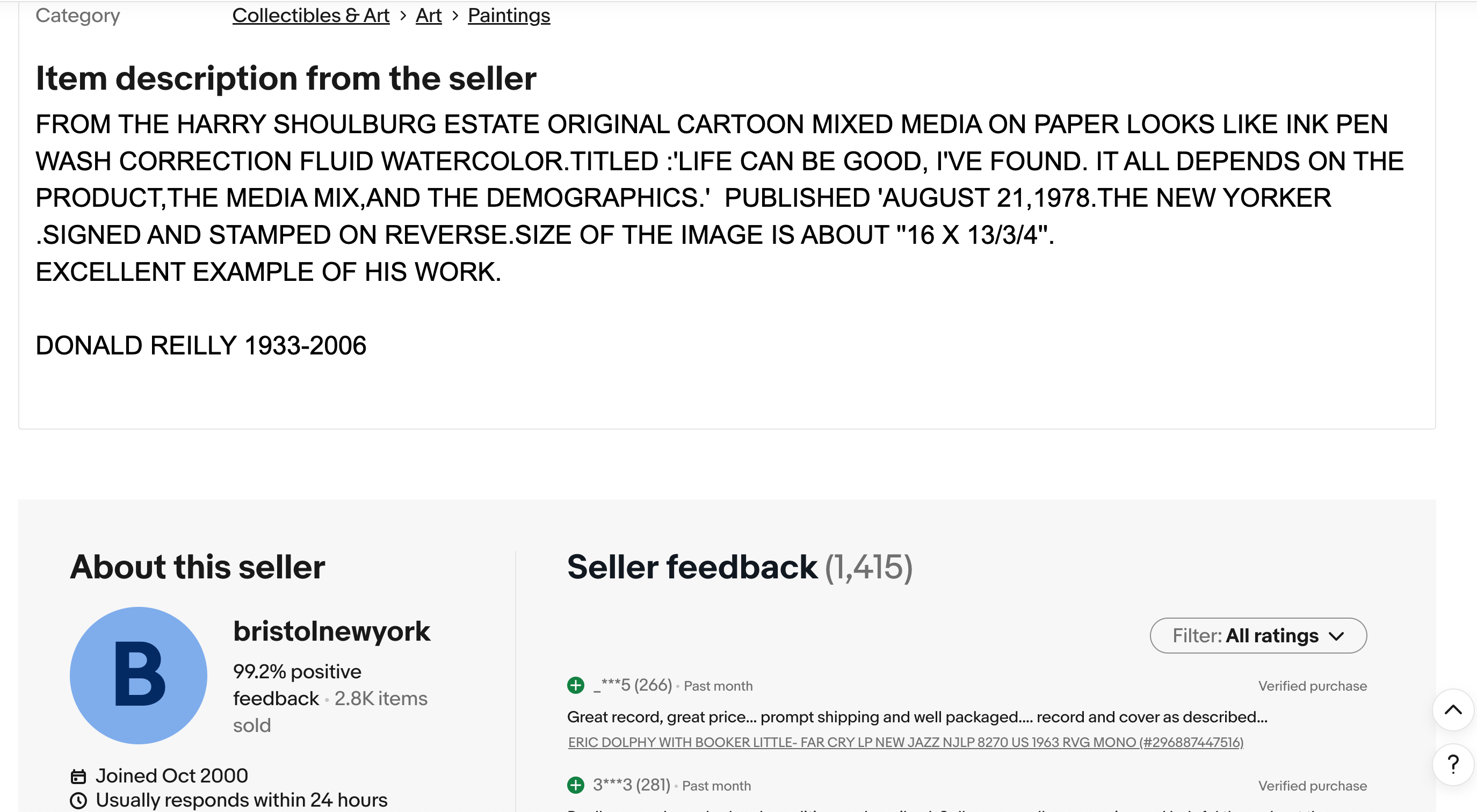The height and width of the screenshot is (812, 1477).
Task: Click the Donald Reilly 1933-2006 text
Action: [x=201, y=346]
